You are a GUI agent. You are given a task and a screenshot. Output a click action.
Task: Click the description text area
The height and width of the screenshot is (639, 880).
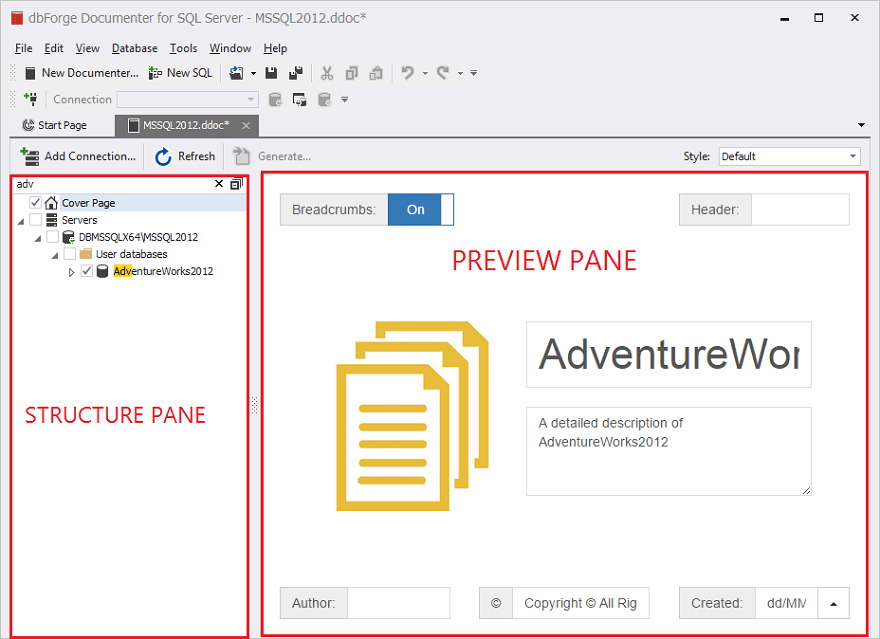(668, 452)
